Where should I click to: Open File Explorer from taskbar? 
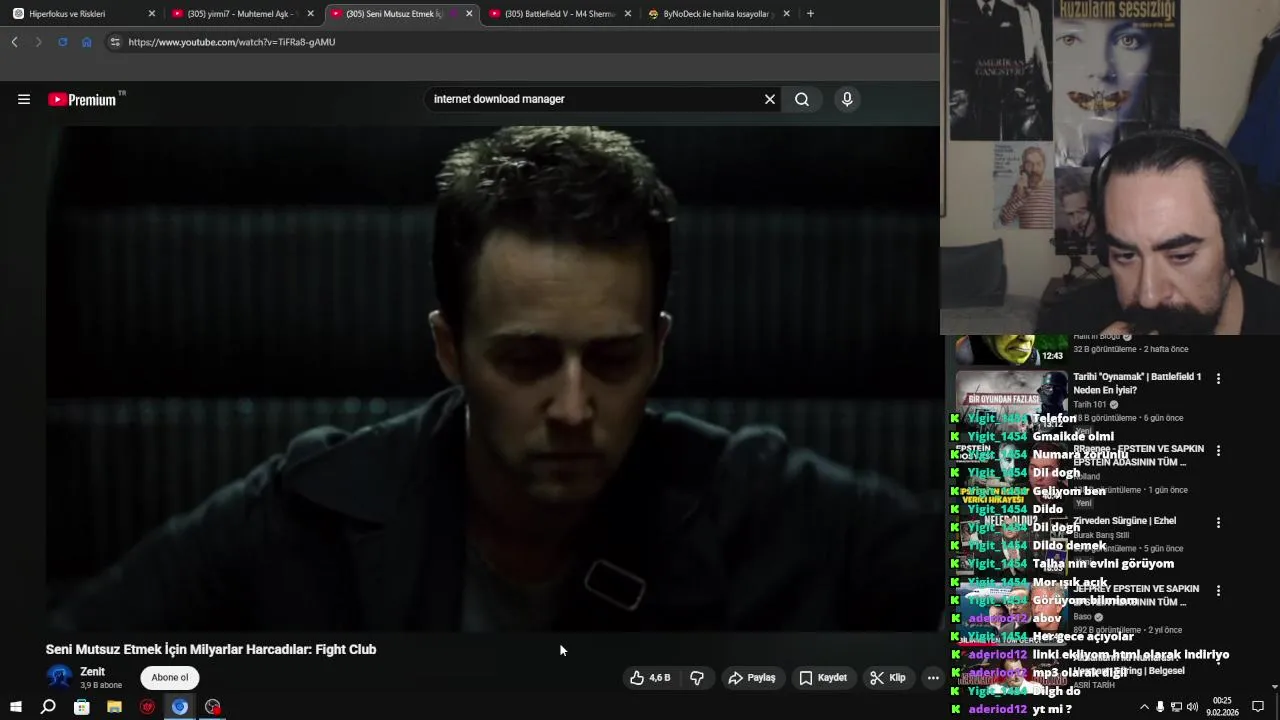[x=114, y=707]
